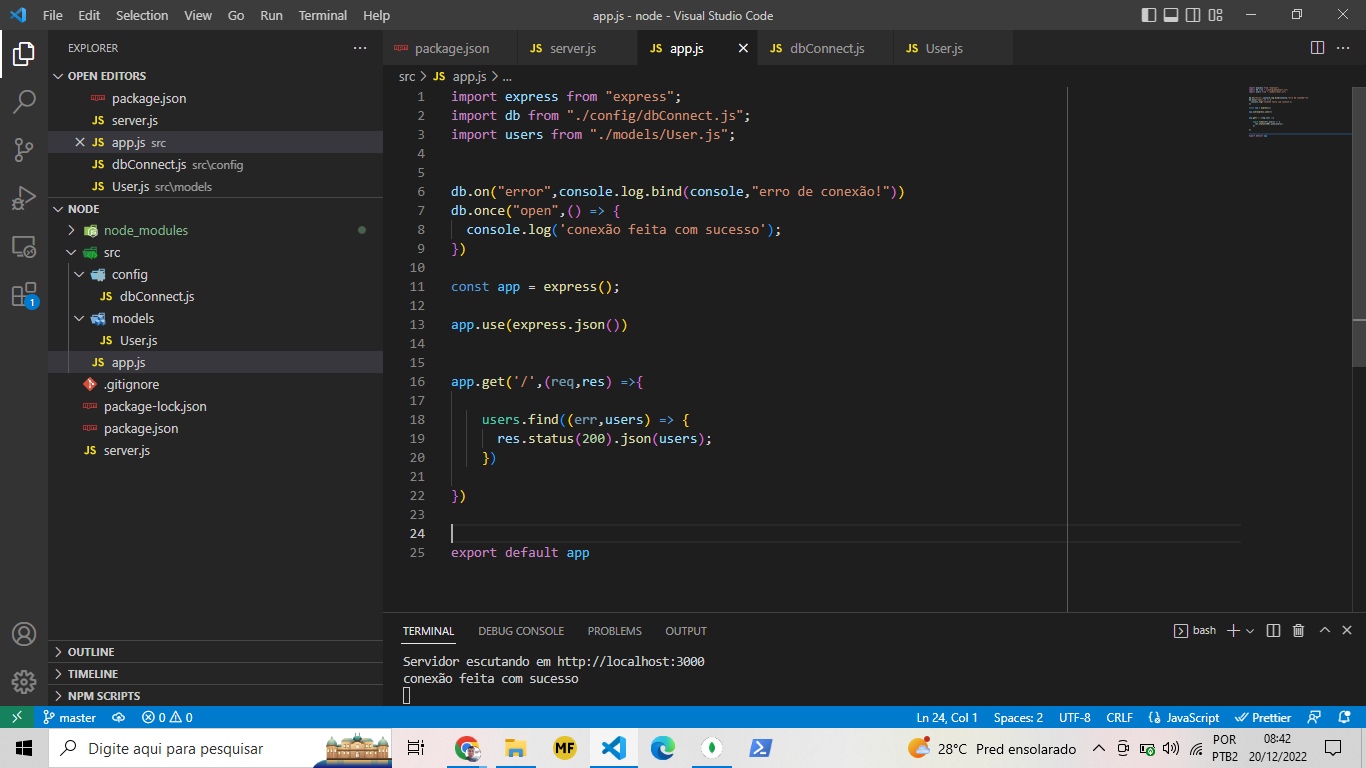The height and width of the screenshot is (768, 1366).
Task: Open the Manage gear icon
Action: (x=24, y=682)
